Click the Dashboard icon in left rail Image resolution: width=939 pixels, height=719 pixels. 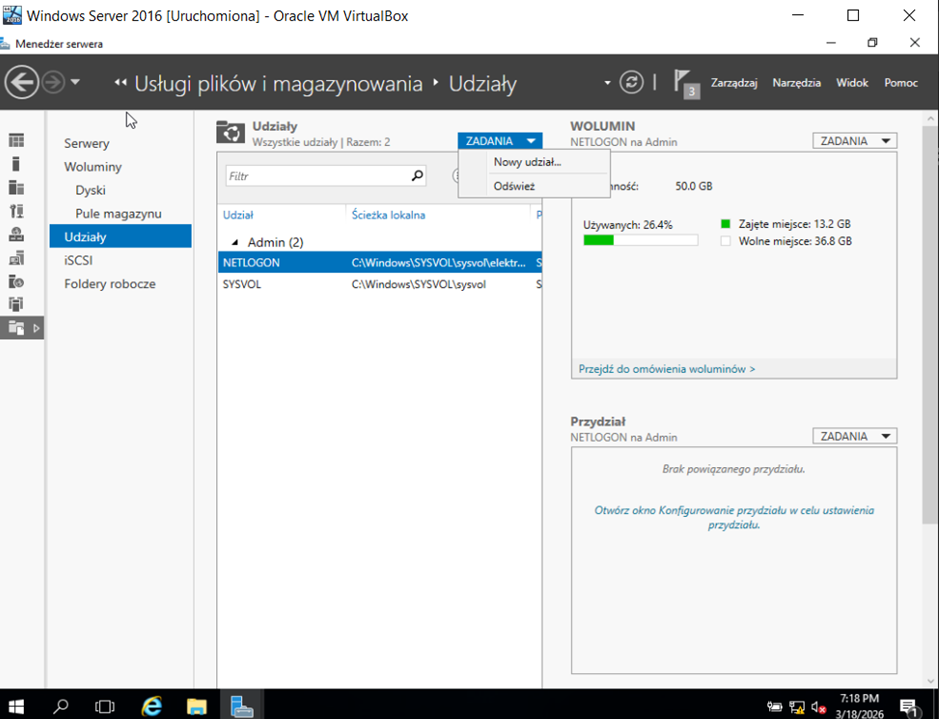click(16, 141)
